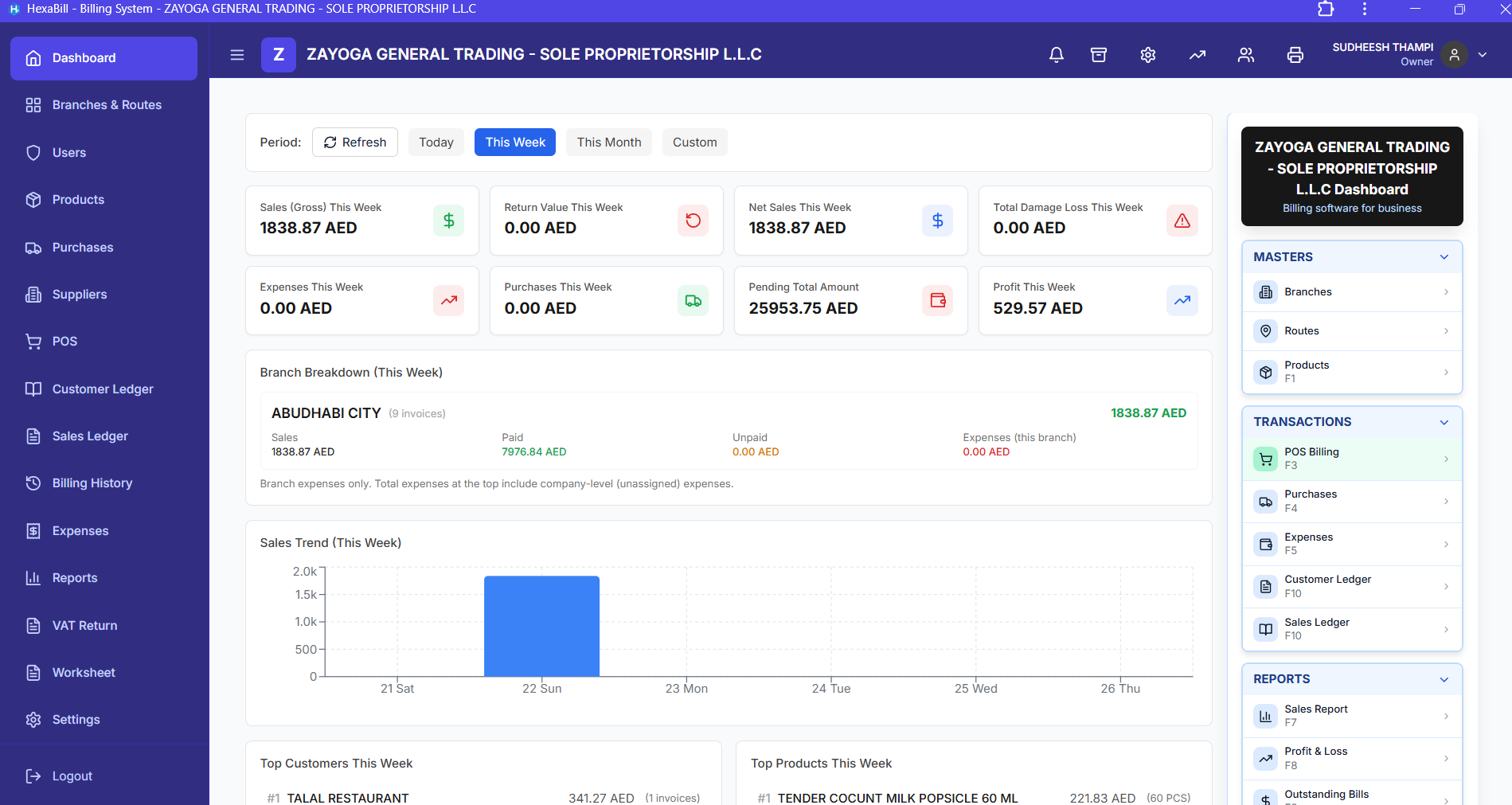Click chevron on Sales Ledger F10 row
The width and height of the screenshot is (1512, 805).
(x=1446, y=629)
